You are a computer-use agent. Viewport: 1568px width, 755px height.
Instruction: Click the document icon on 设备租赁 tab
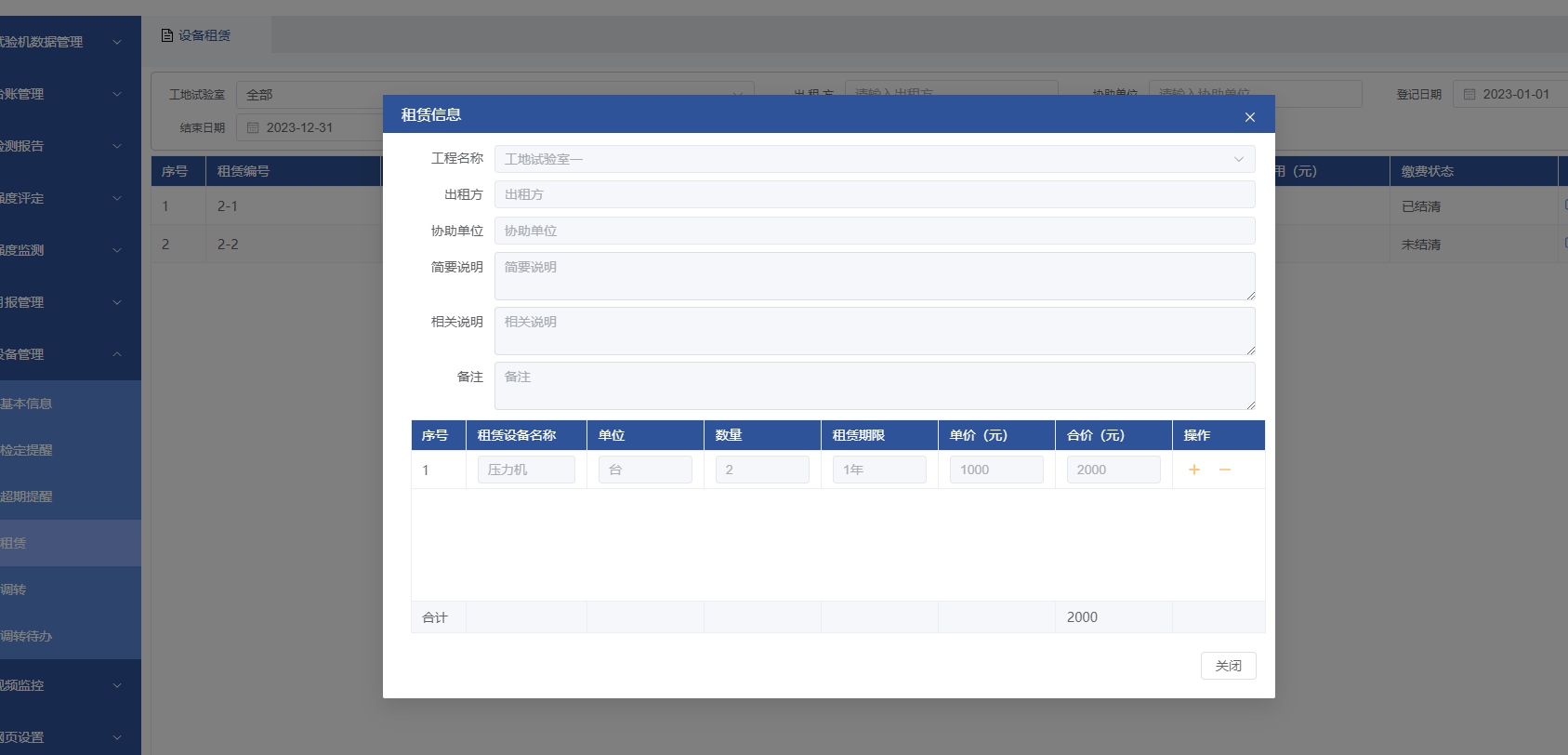coord(167,35)
